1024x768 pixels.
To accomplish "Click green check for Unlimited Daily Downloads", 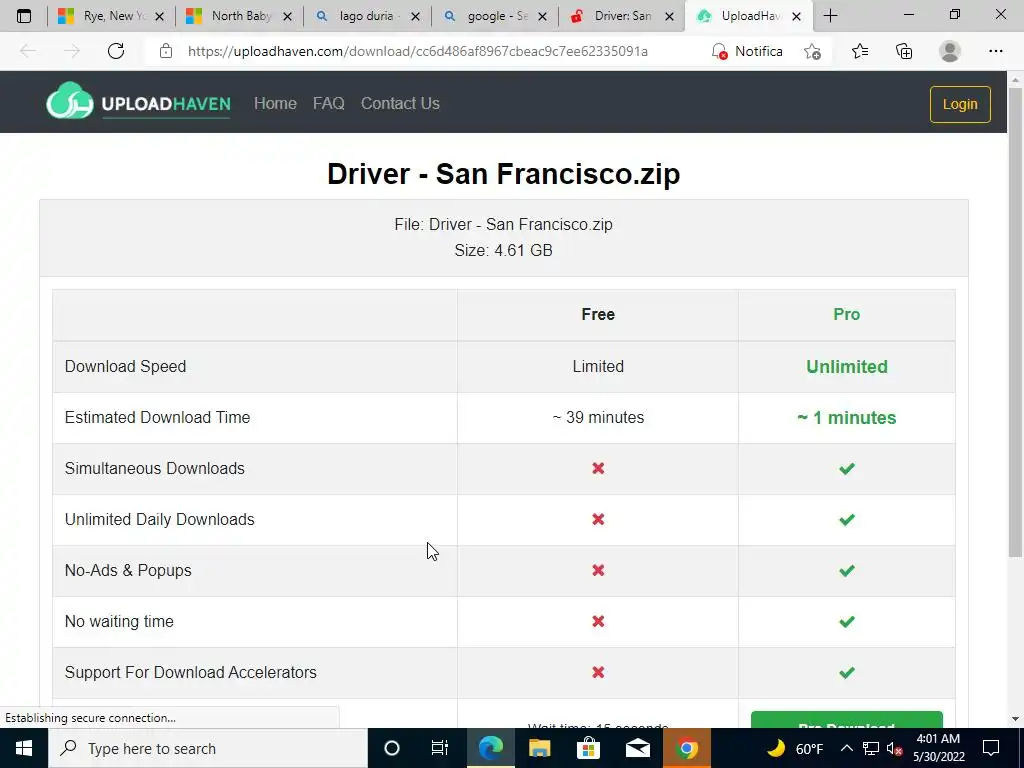I will 846,519.
